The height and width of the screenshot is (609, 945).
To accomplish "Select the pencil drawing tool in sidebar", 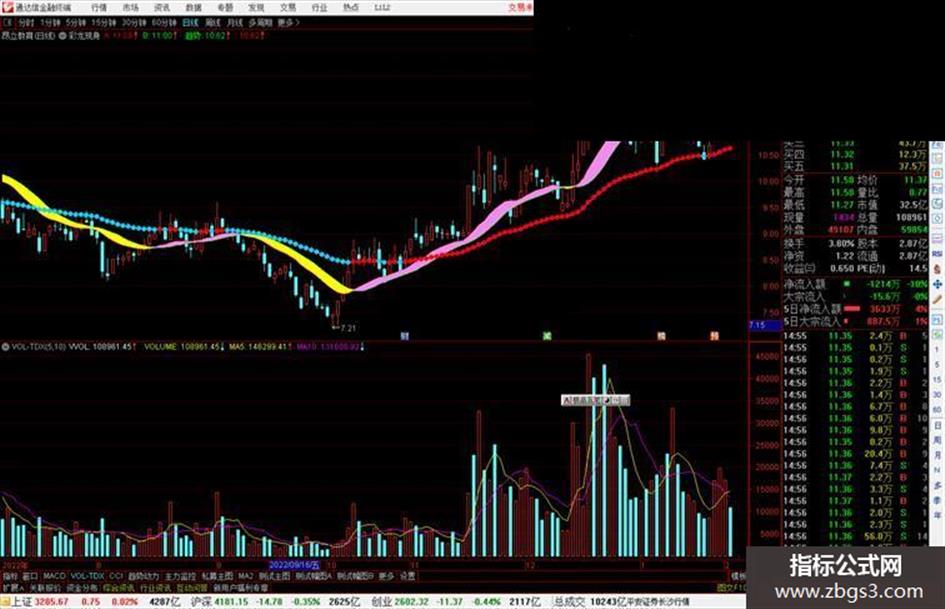I will [x=937, y=299].
